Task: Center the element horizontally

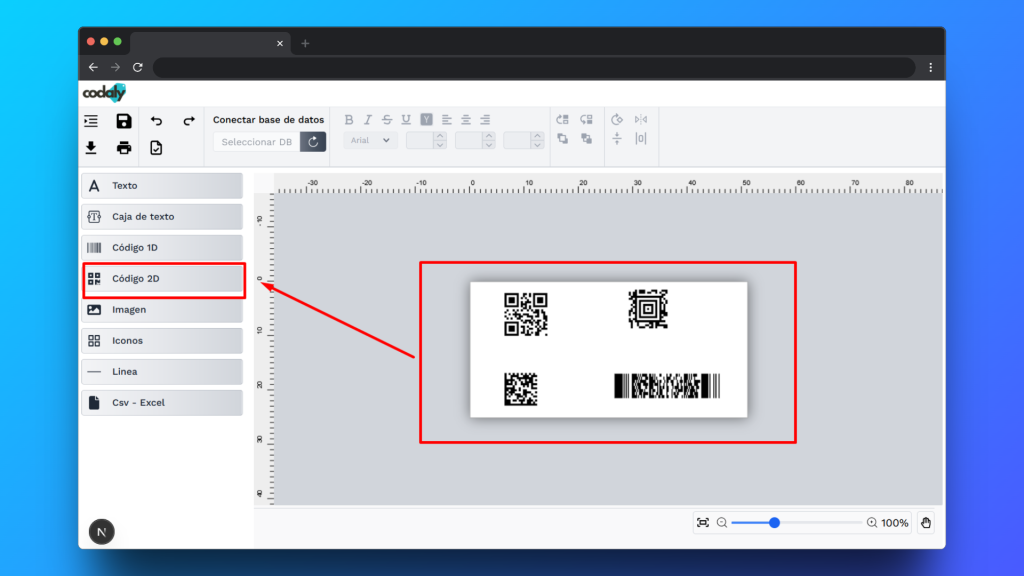Action: pyautogui.click(x=641, y=138)
